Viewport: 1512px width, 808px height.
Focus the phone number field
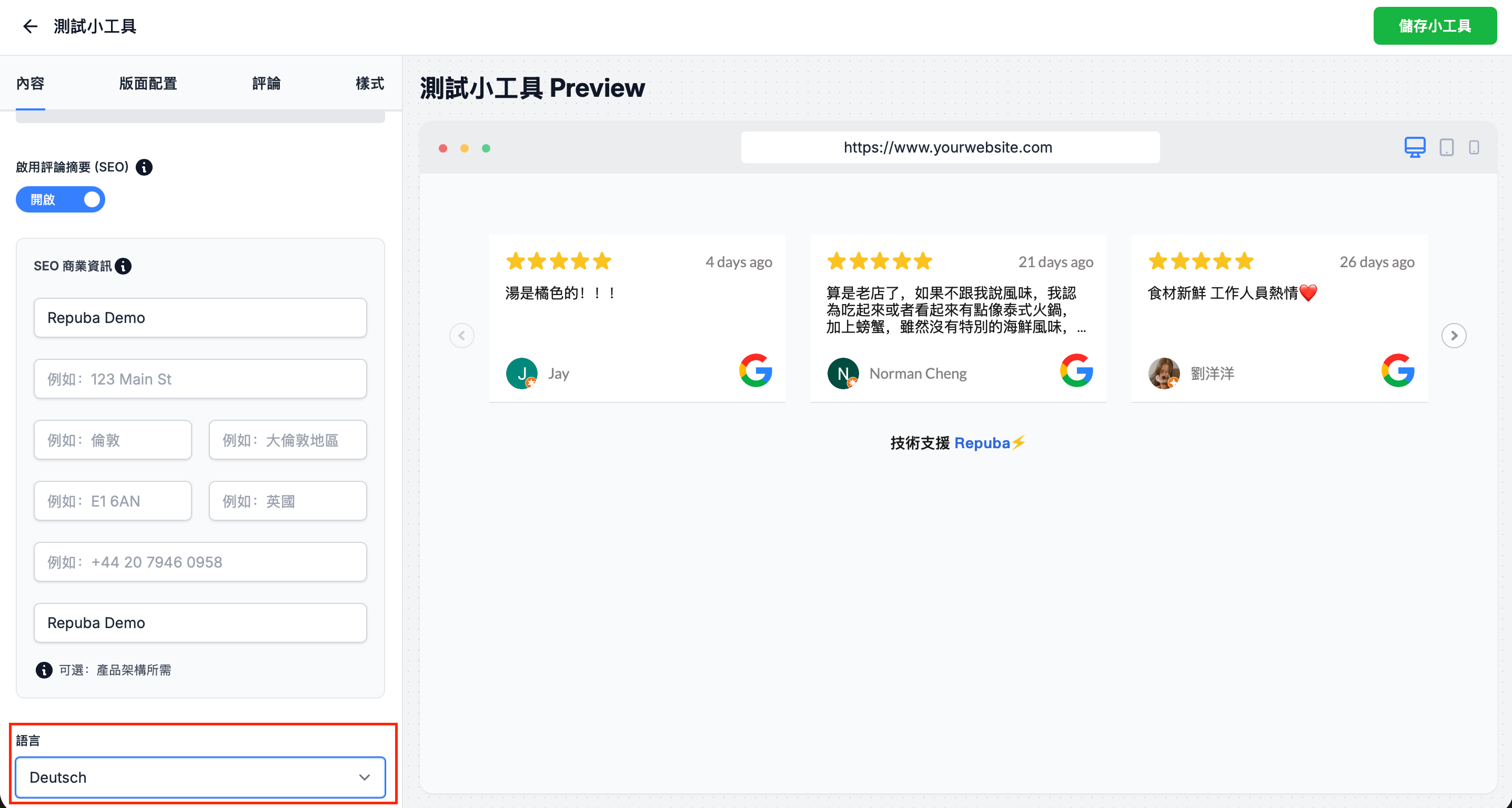pos(200,562)
